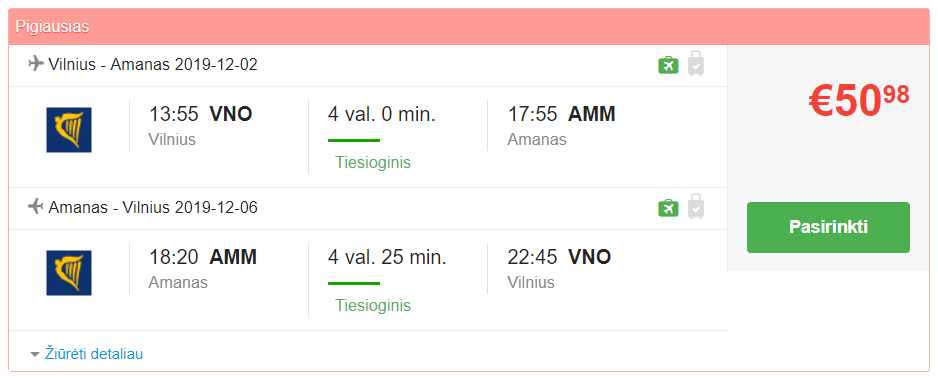Click the 13:55 VNO departure time

(x=200, y=114)
